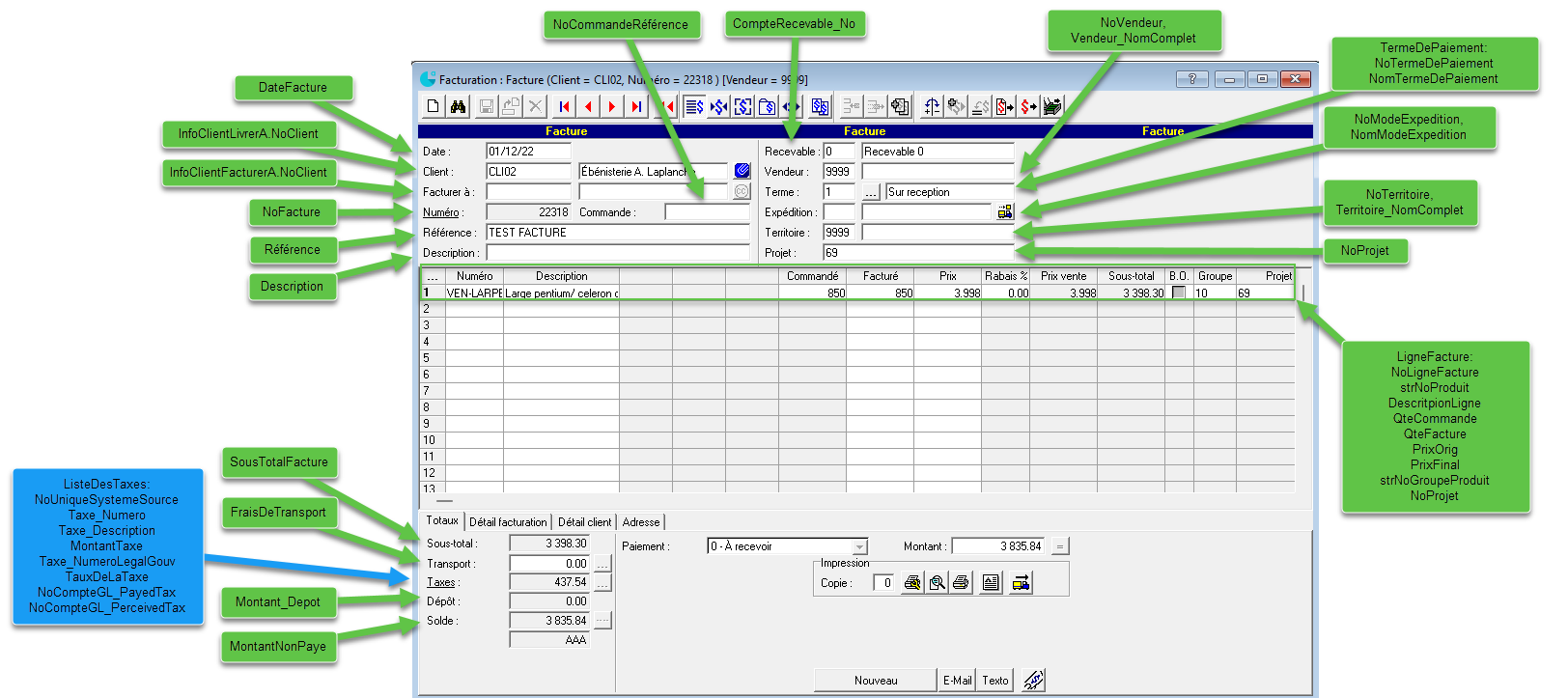Image resolution: width=1568 pixels, height=698 pixels.
Task: Expand the Taxes detail ellipsis button
Action: coord(602,583)
